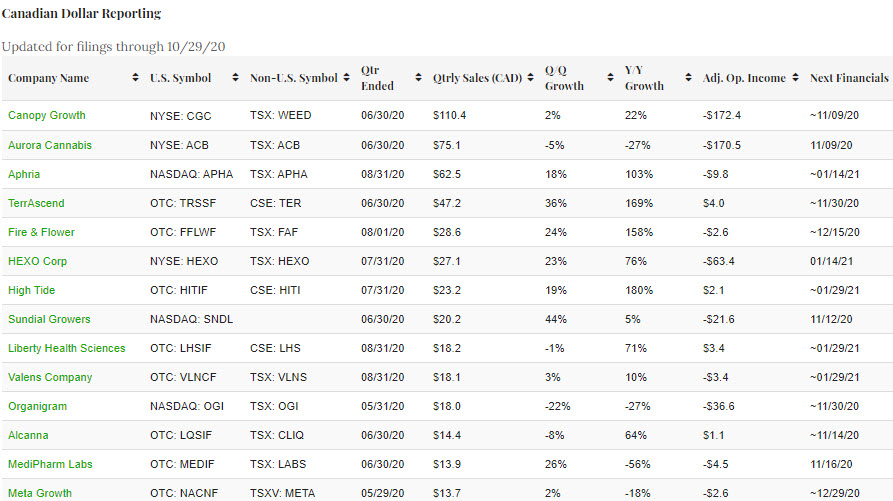This screenshot has height=501, width=893.
Task: Sort by Y/Y Growth arrows icon
Action: click(x=688, y=78)
